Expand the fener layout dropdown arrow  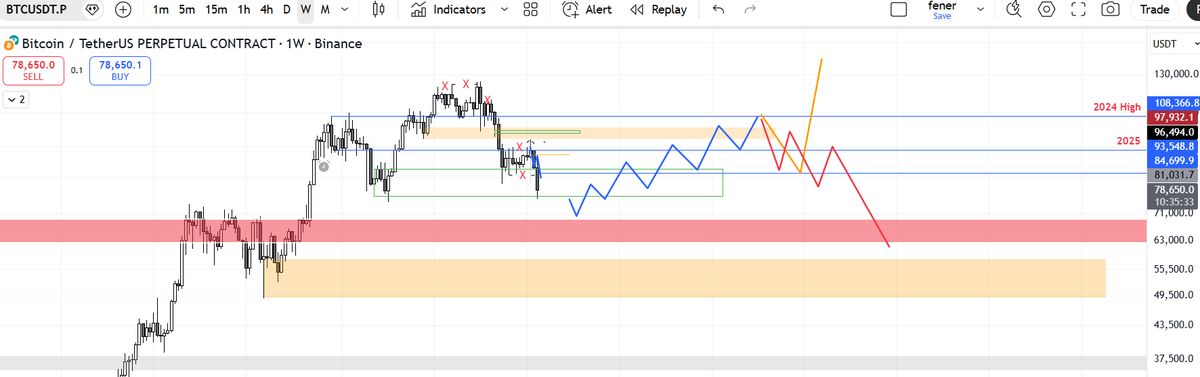[979, 9]
